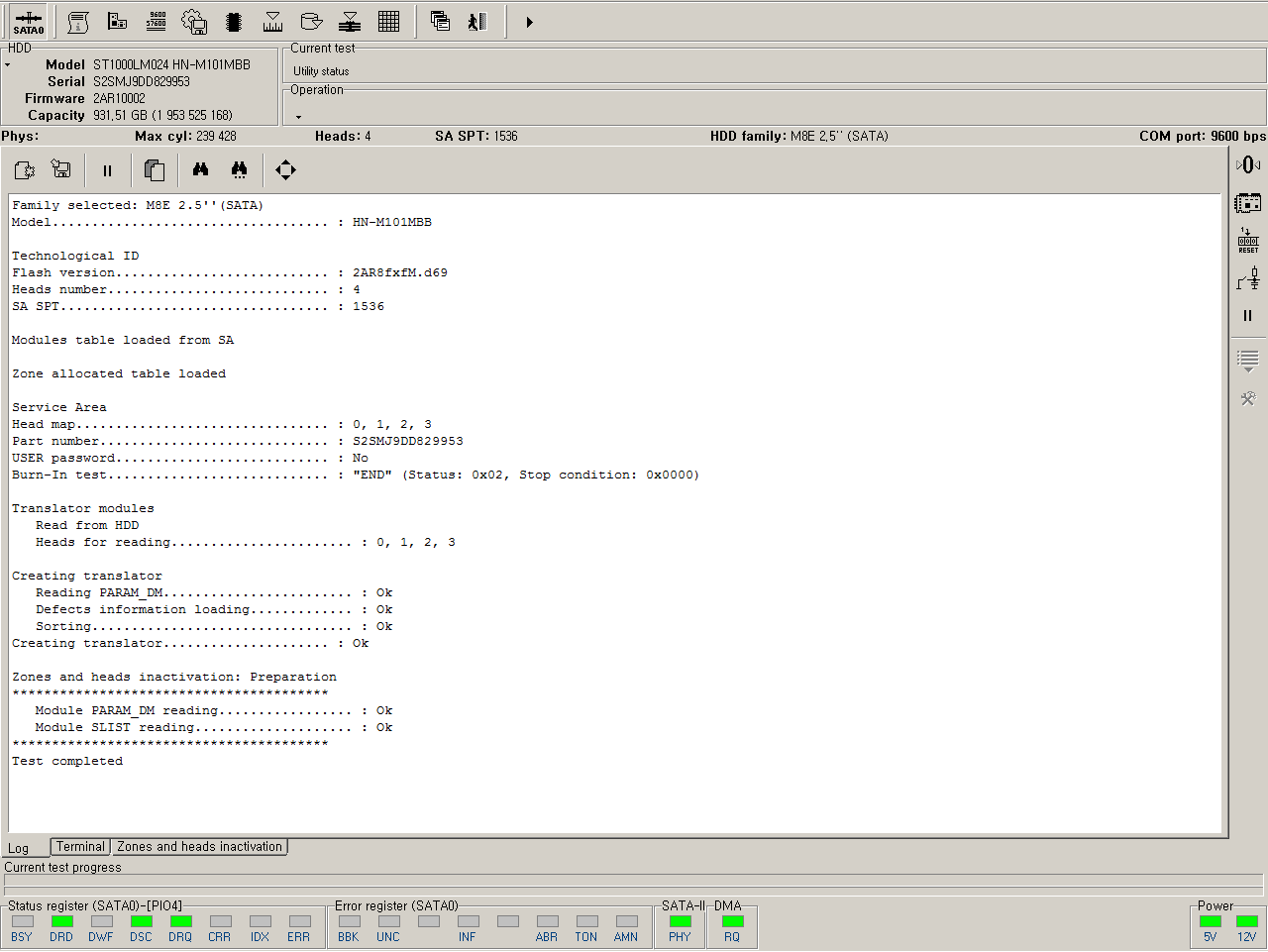
Task: Click the 'Test completed' log line
Action: tap(67, 762)
